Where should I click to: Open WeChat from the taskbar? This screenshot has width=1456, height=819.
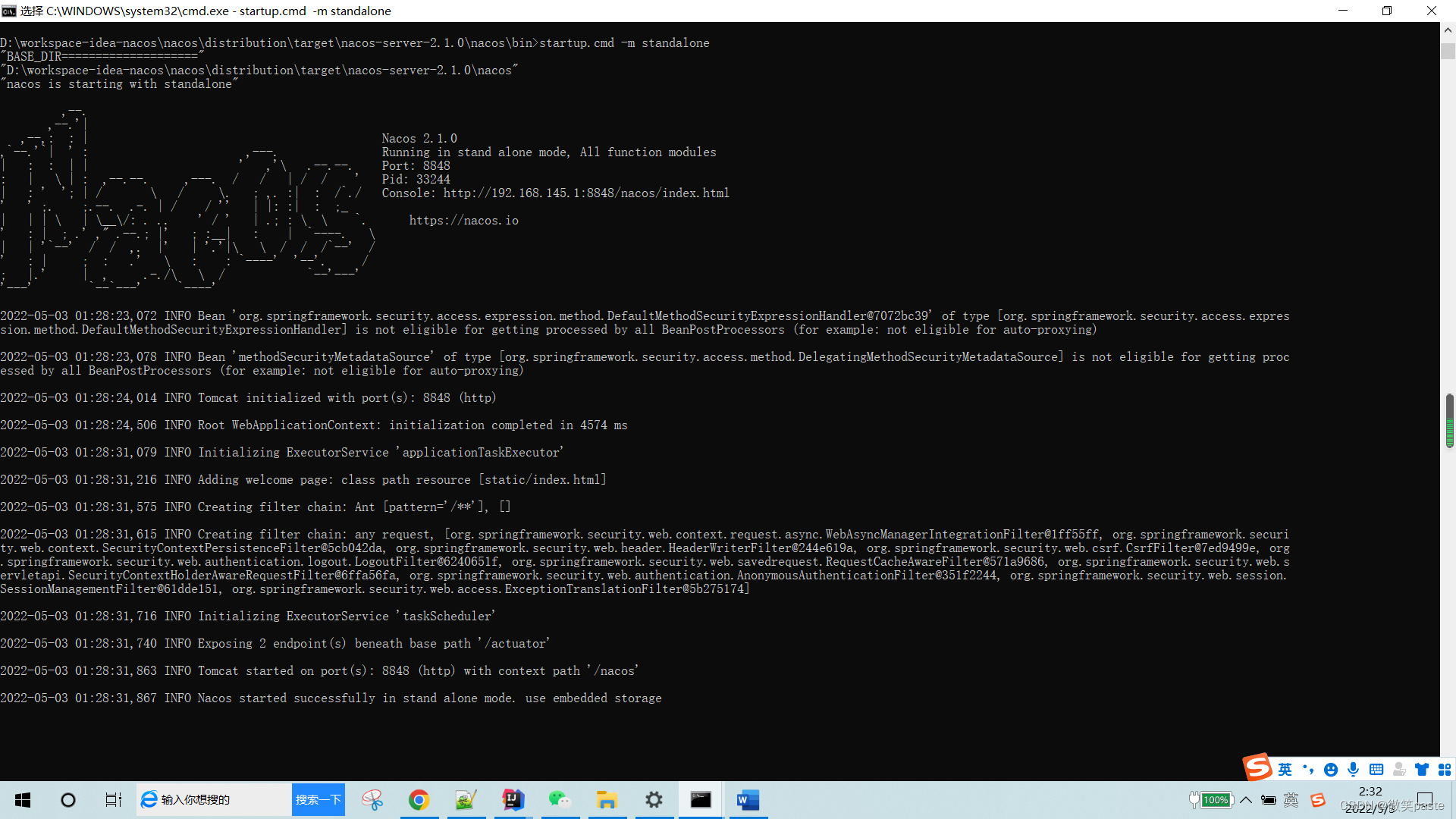(x=560, y=800)
